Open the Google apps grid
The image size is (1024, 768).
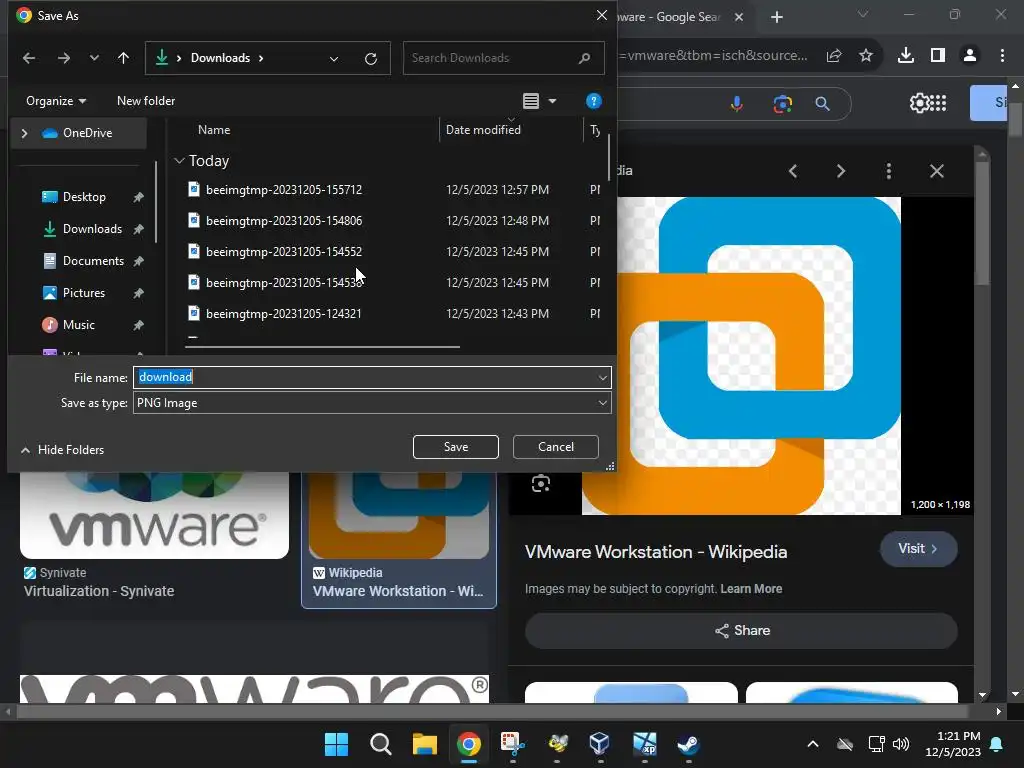[x=938, y=103]
